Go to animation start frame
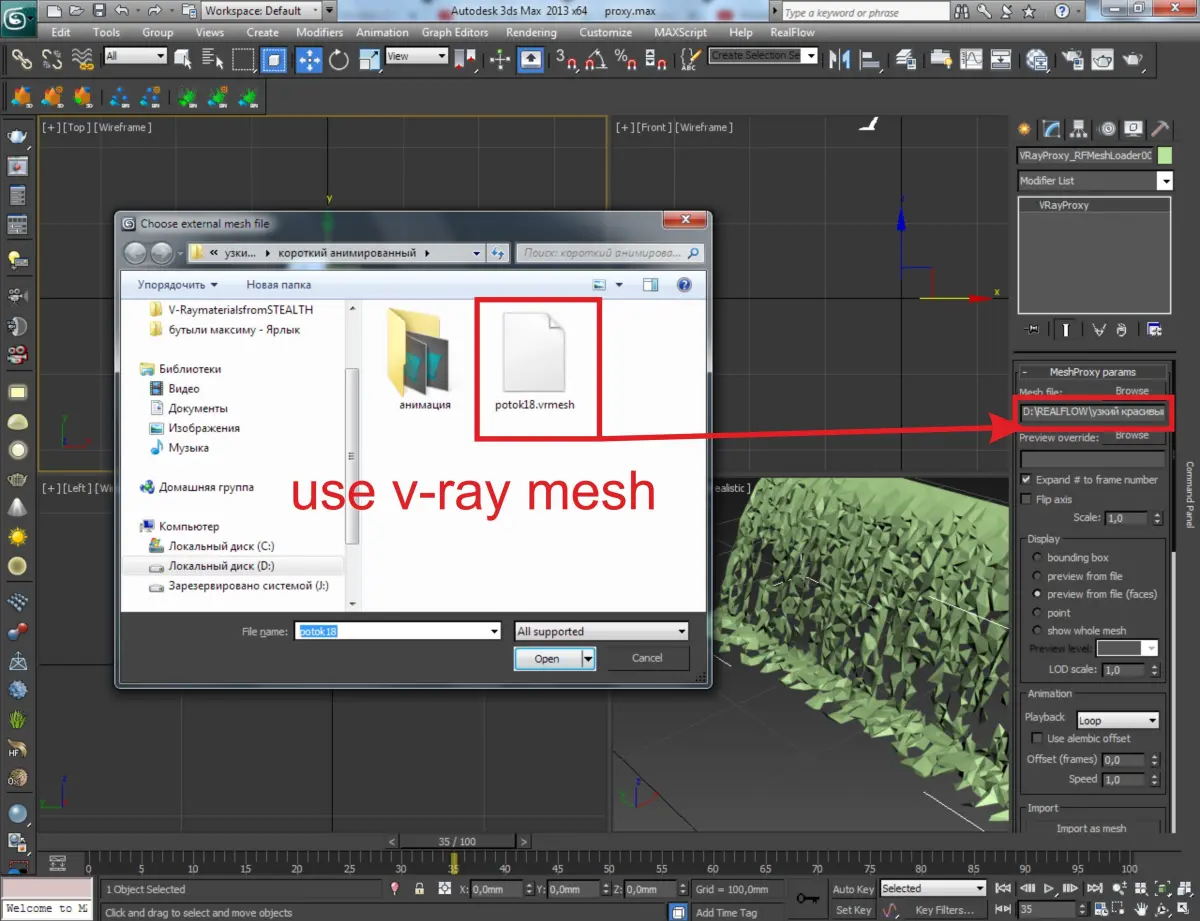This screenshot has height=921, width=1200. (x=1003, y=888)
